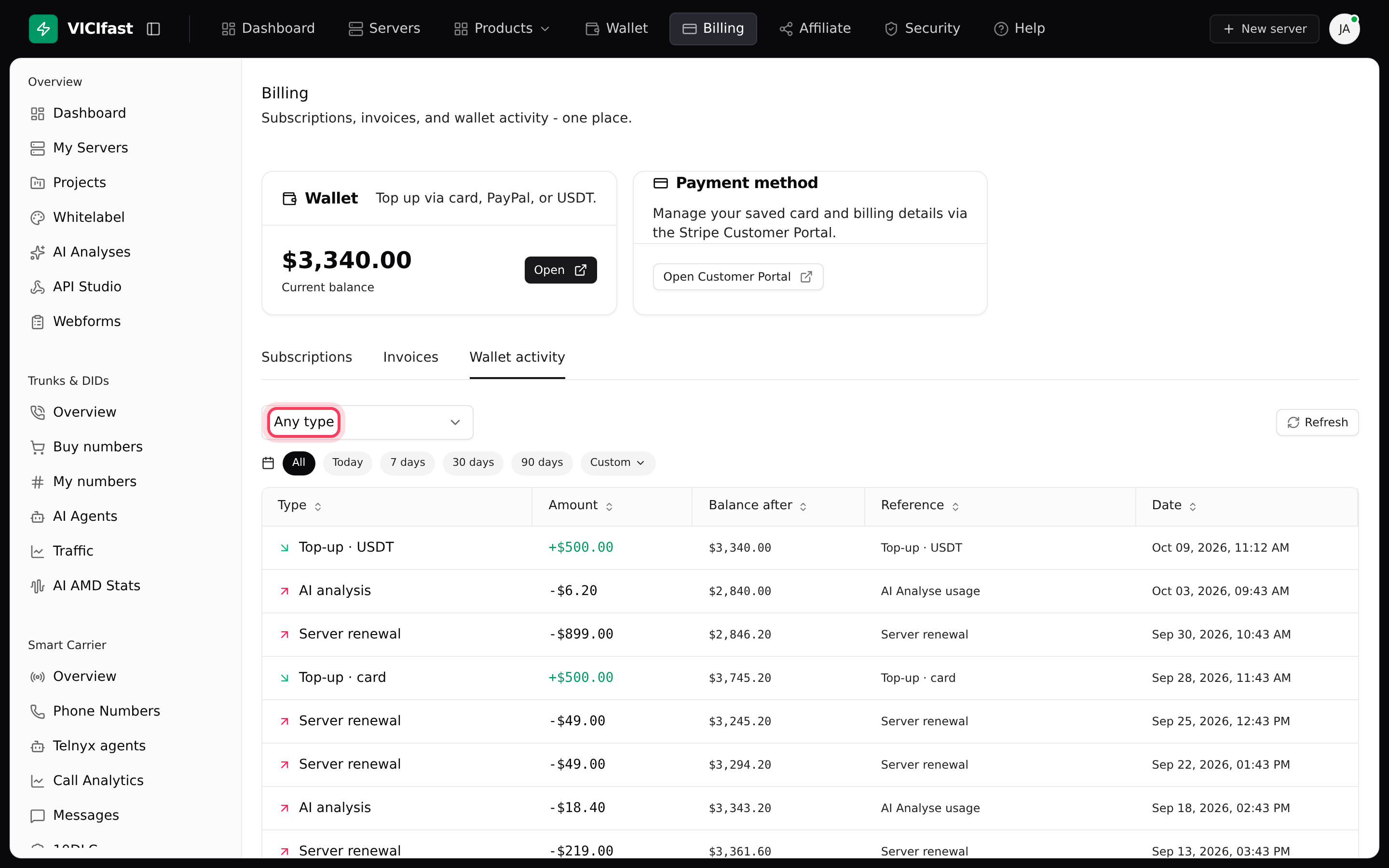Click the VICIfast lightning logo icon
1389x868 pixels.
(43, 29)
